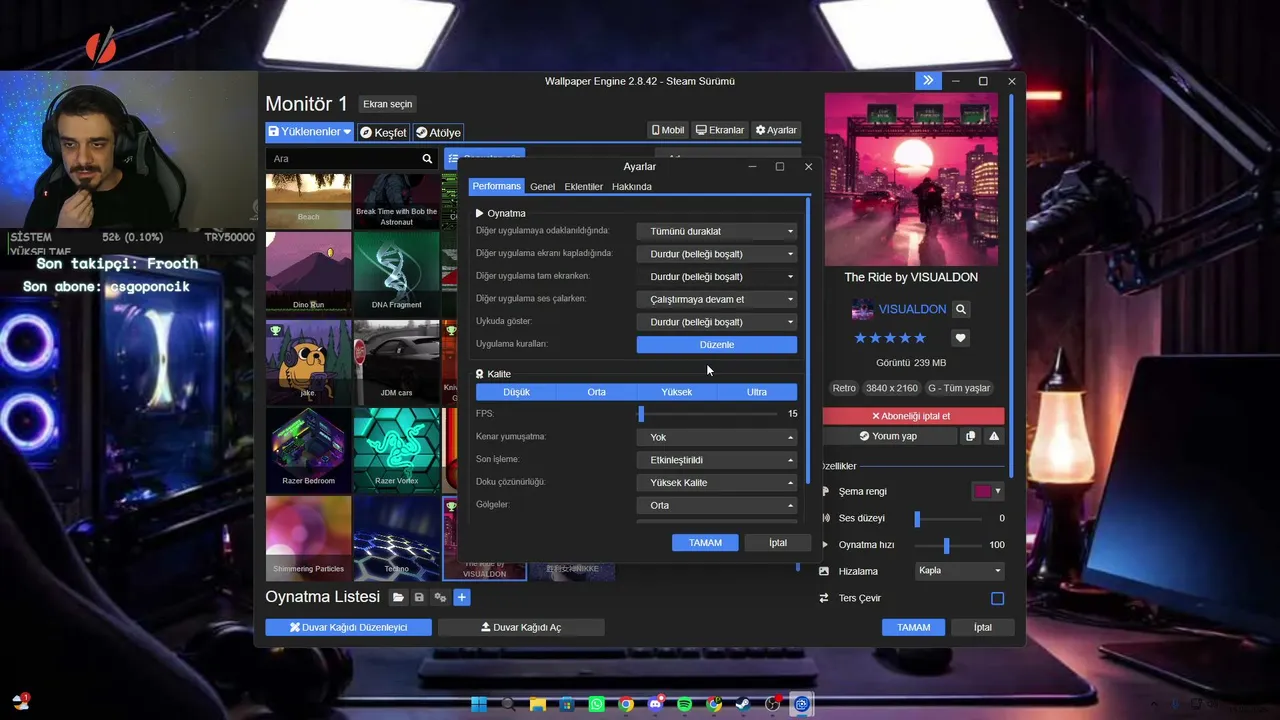
Task: Open 'Diğer uygulama ekranı kapladığında' dropdown
Action: click(717, 254)
